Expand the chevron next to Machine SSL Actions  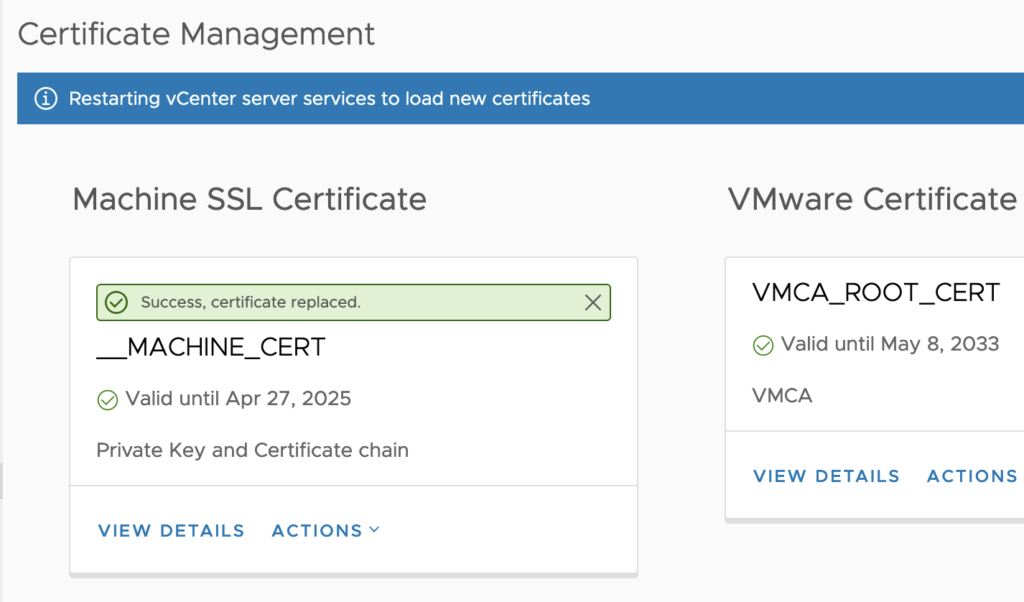[x=375, y=530]
